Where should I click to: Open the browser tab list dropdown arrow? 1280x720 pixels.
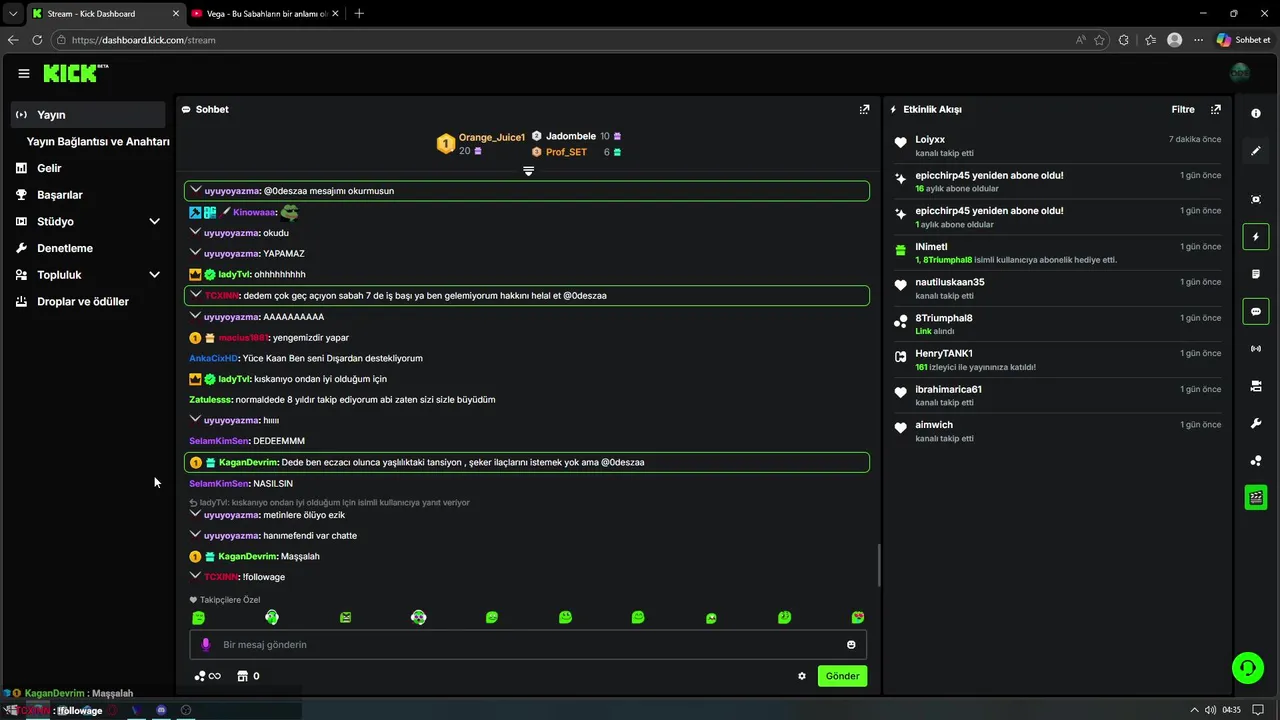[12, 13]
